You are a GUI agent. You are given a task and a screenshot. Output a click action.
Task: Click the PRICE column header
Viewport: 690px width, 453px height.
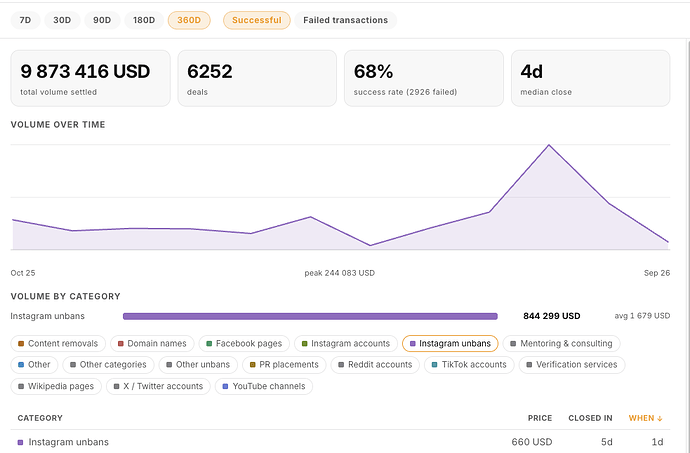[x=540, y=418]
